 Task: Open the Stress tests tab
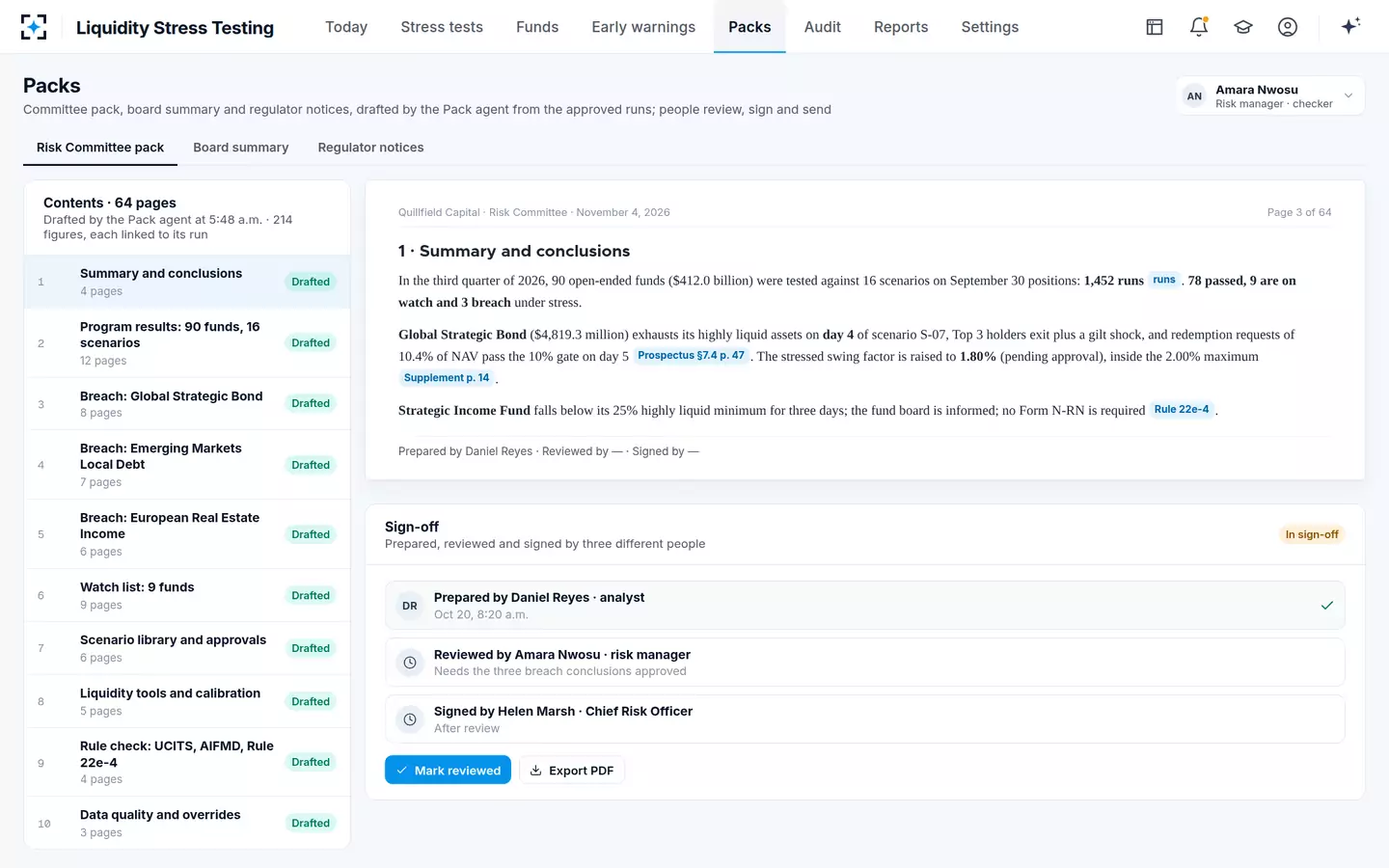pyautogui.click(x=442, y=27)
